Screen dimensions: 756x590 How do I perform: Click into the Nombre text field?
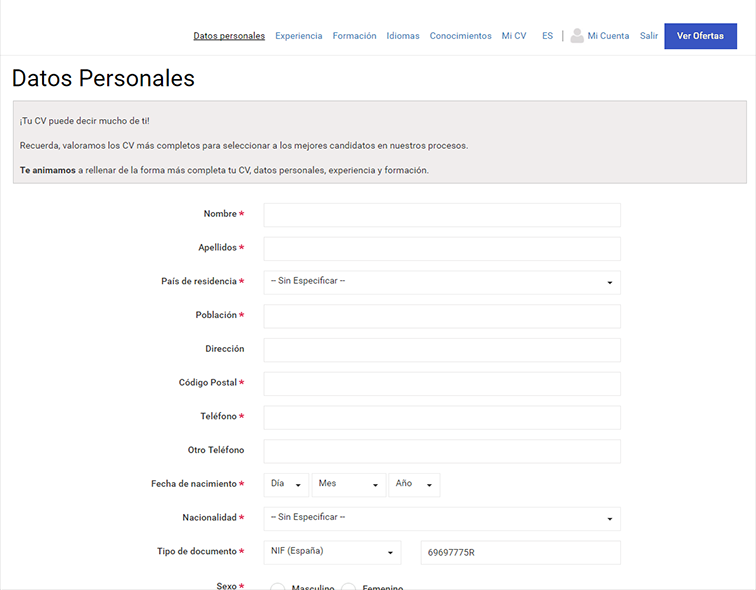[441, 215]
